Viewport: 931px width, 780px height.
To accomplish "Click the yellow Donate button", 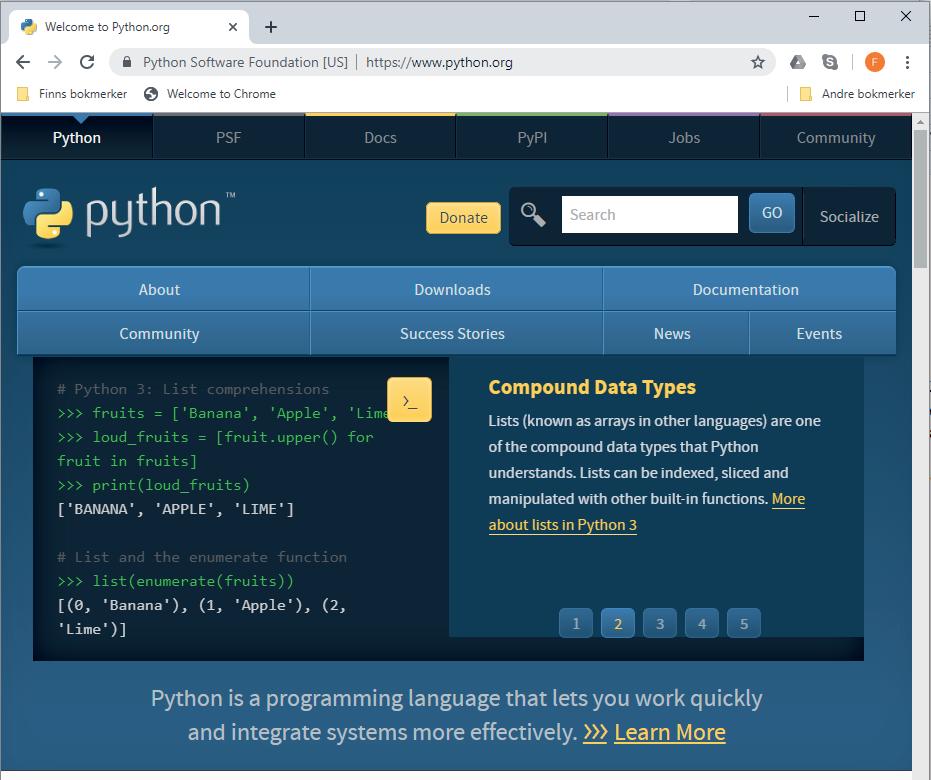I will (x=463, y=218).
